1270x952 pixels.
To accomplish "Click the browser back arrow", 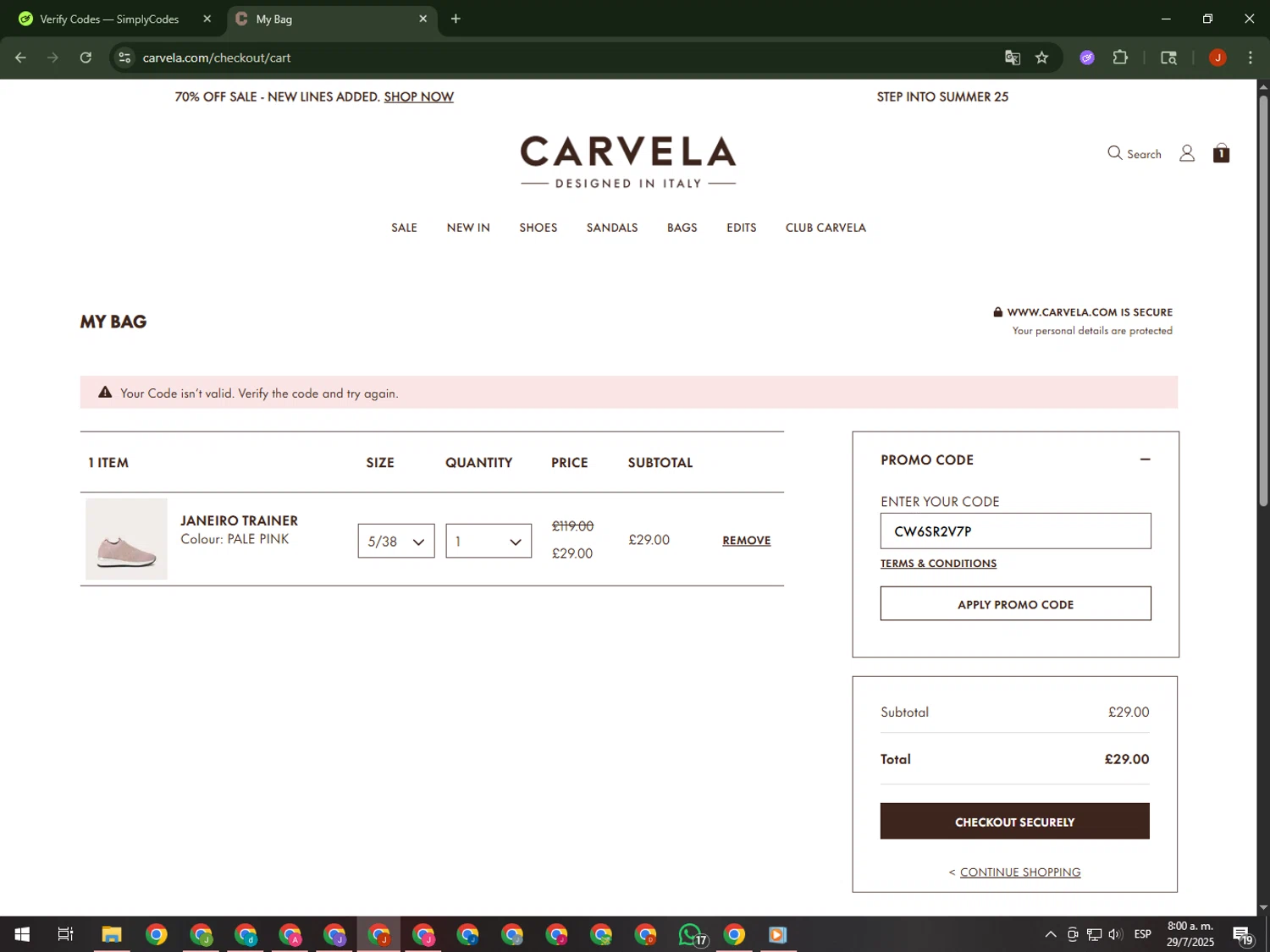I will 20,58.
